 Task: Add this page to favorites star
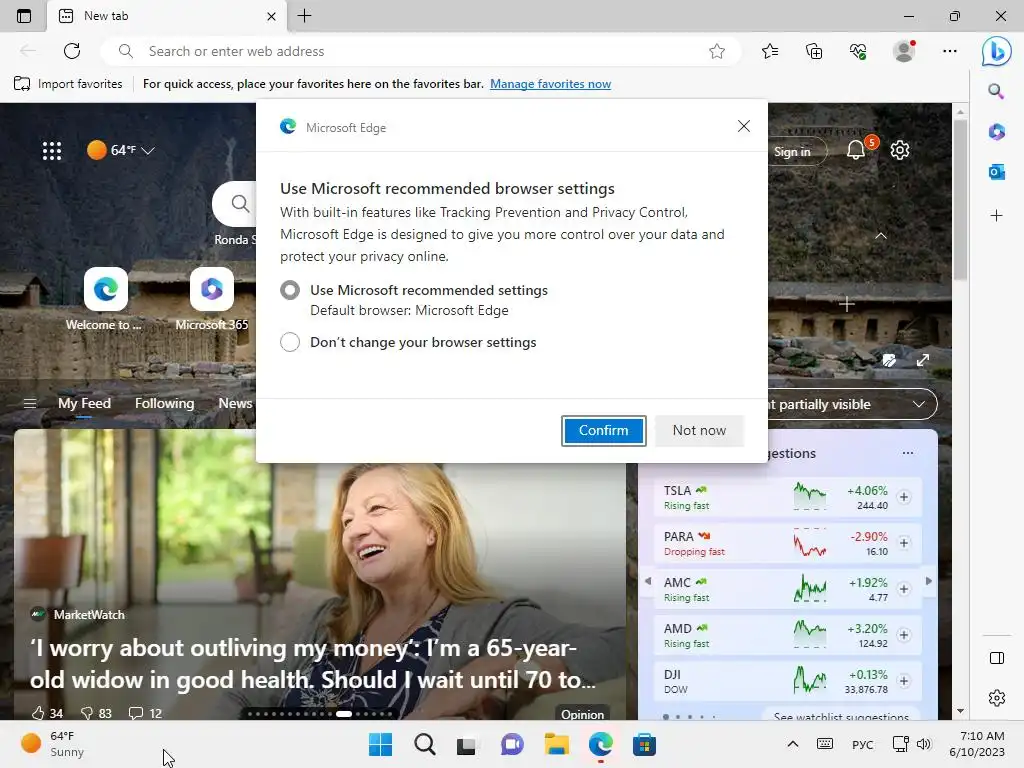716,51
